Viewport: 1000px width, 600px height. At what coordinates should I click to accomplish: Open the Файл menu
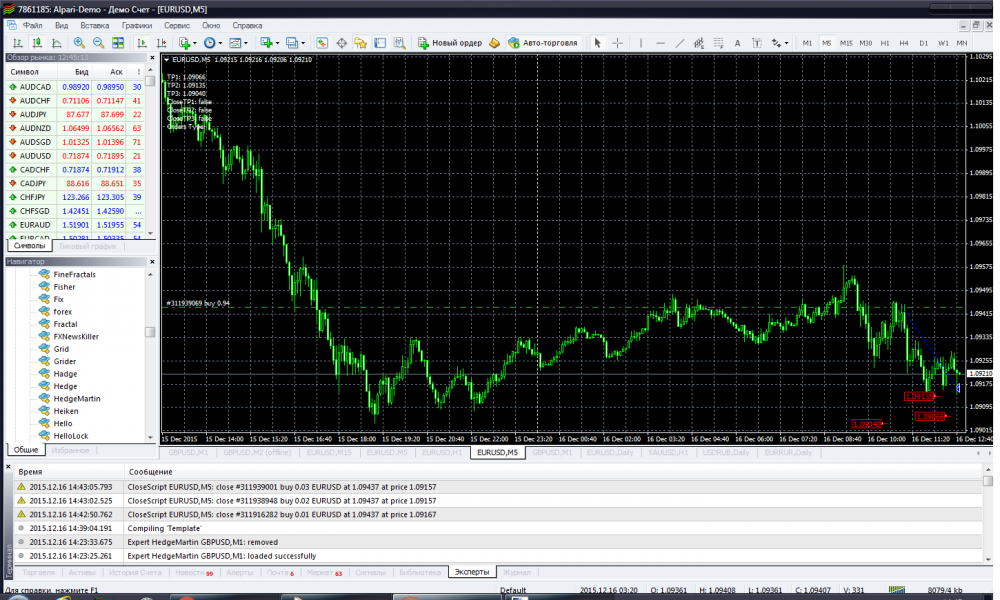tap(33, 26)
